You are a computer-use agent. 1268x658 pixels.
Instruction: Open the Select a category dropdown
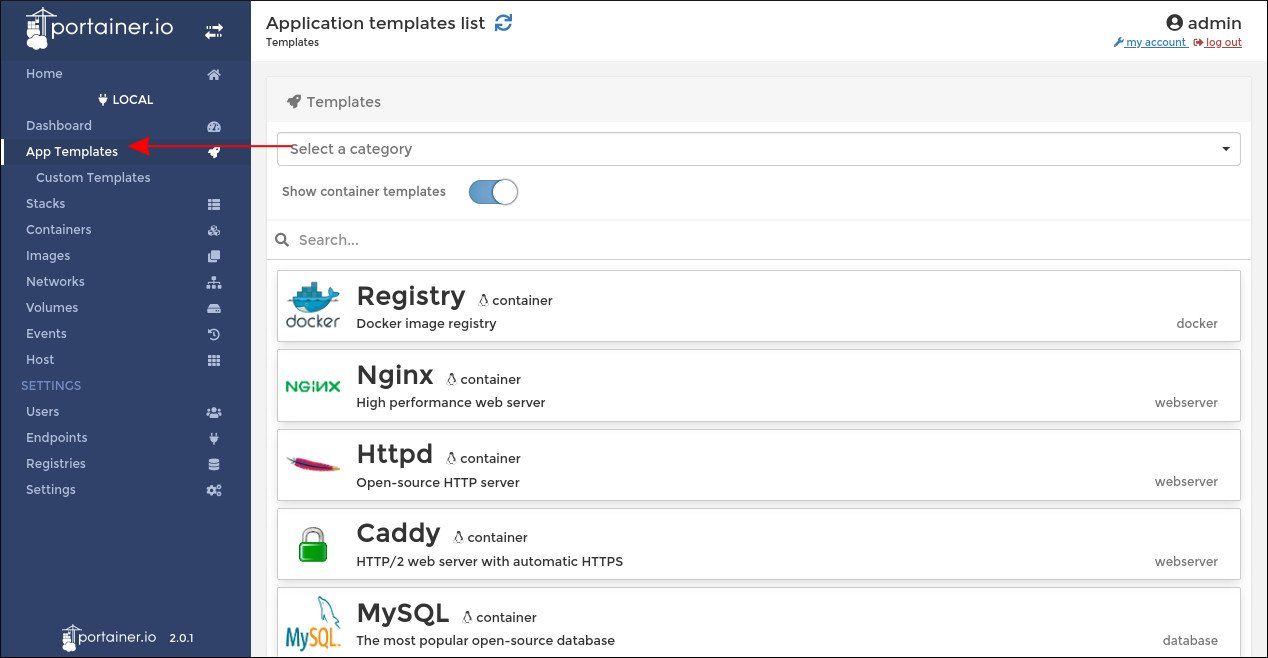coord(758,149)
